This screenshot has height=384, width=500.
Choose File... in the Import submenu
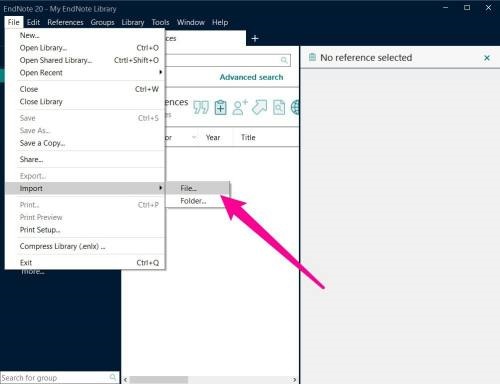point(198,188)
